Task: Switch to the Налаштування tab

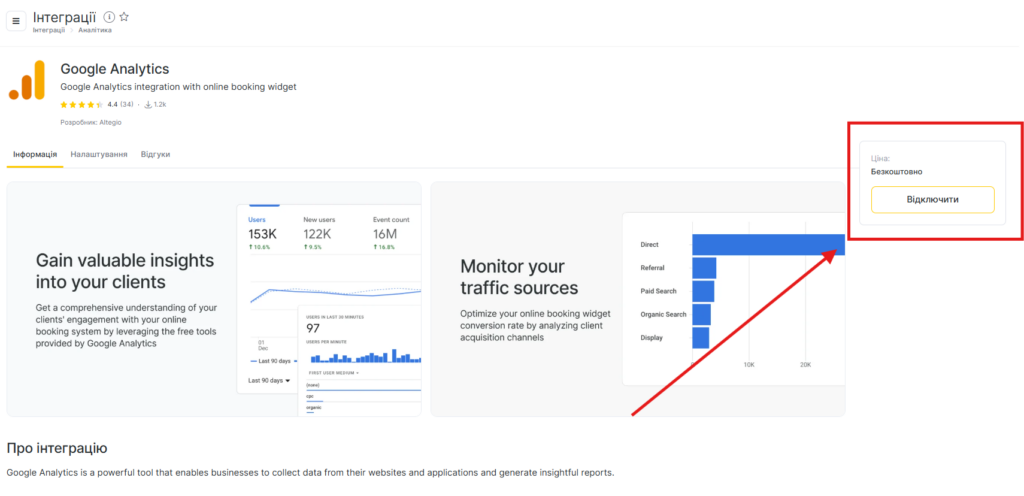Action: coord(99,155)
